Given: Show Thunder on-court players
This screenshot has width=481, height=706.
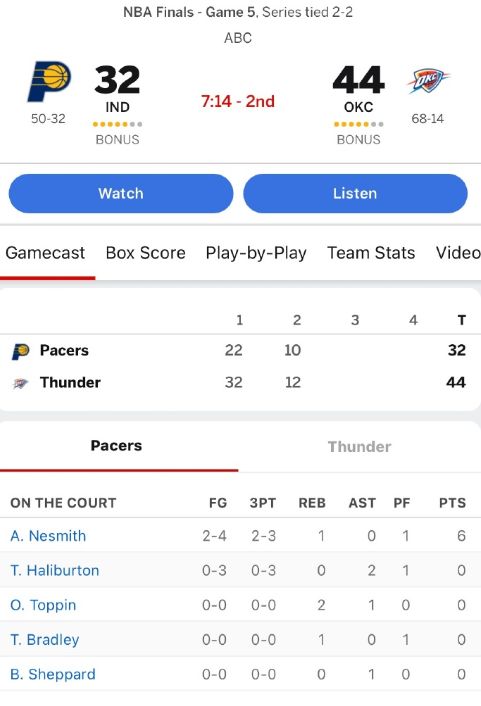Looking at the screenshot, I should click(359, 447).
